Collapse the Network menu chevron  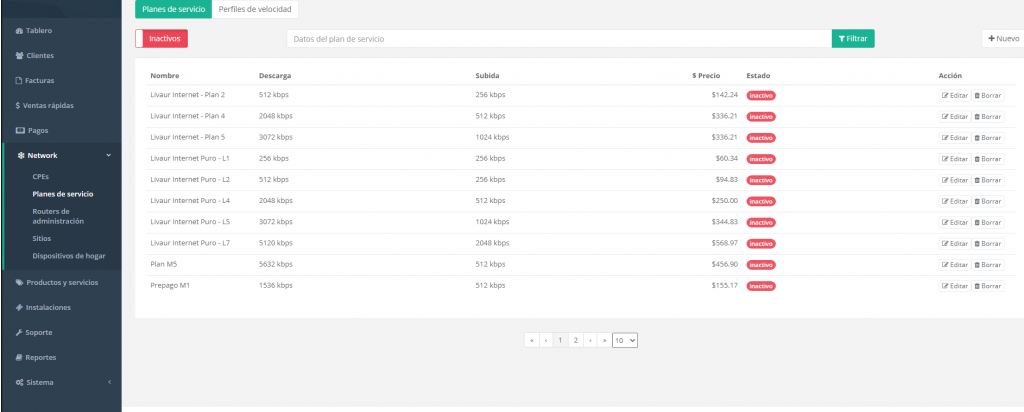[x=108, y=155]
